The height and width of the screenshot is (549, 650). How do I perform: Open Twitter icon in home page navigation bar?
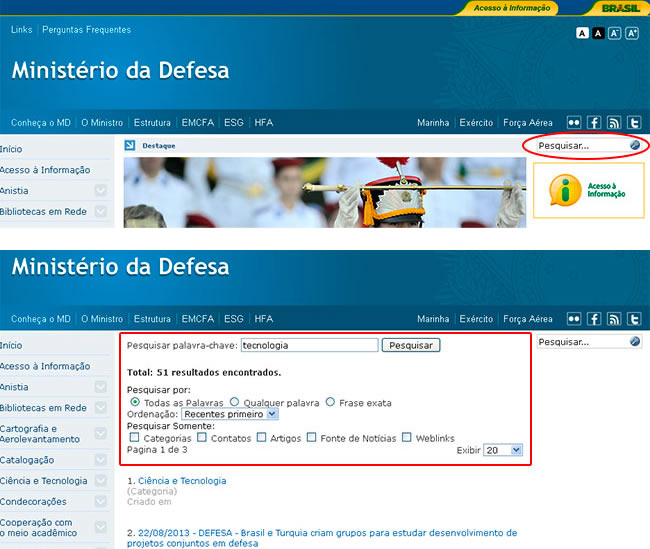[634, 123]
